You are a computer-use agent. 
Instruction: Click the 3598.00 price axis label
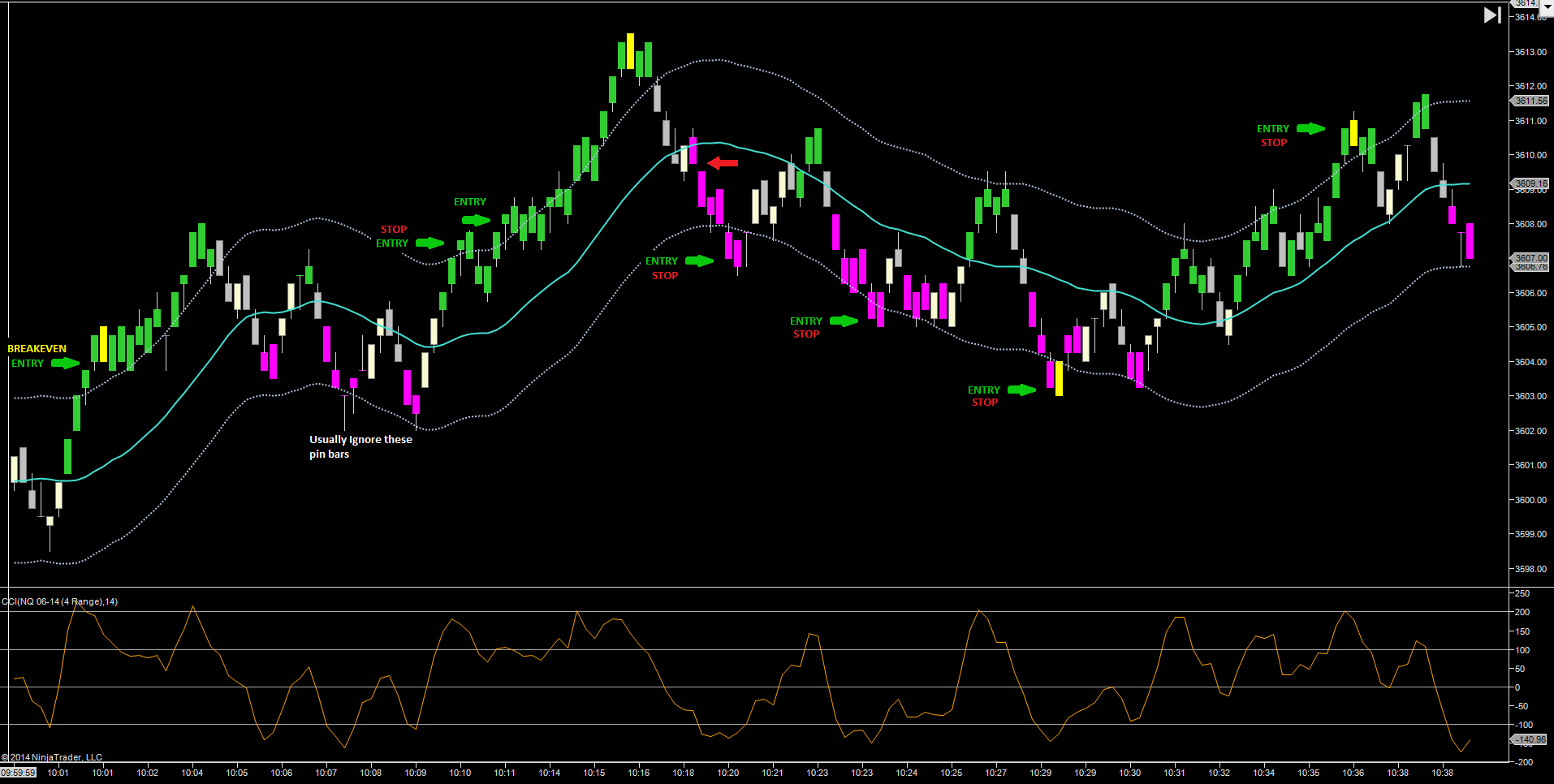[1530, 569]
